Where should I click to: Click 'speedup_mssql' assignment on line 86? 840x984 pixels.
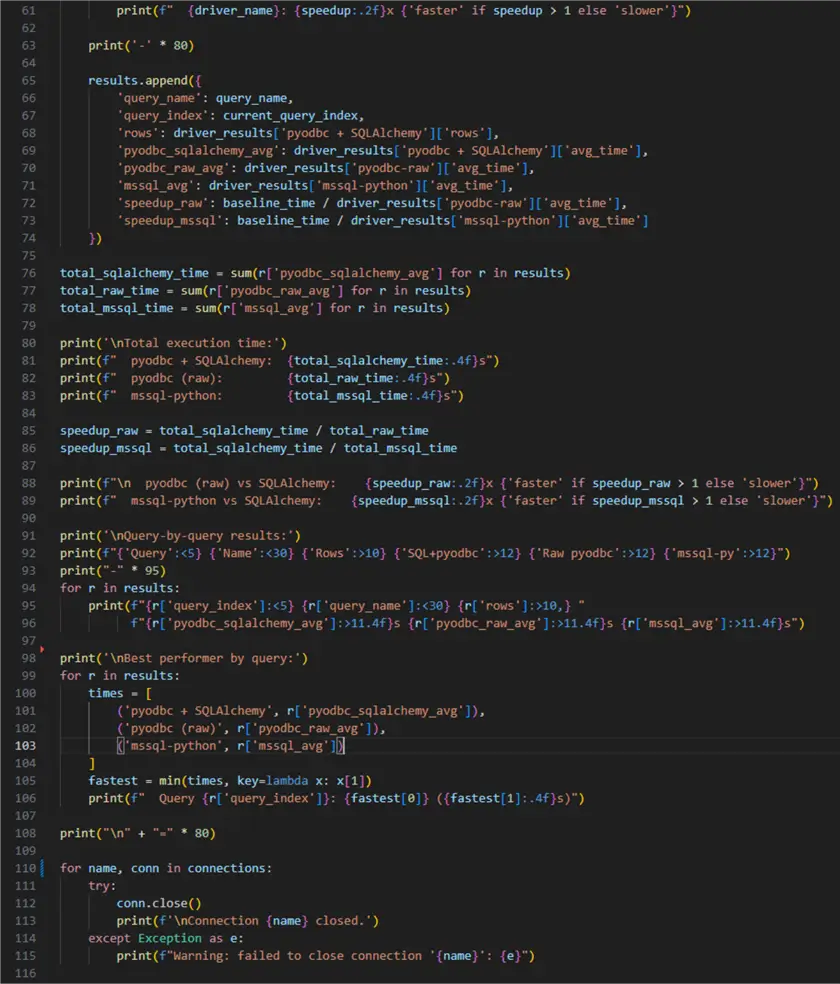106,448
